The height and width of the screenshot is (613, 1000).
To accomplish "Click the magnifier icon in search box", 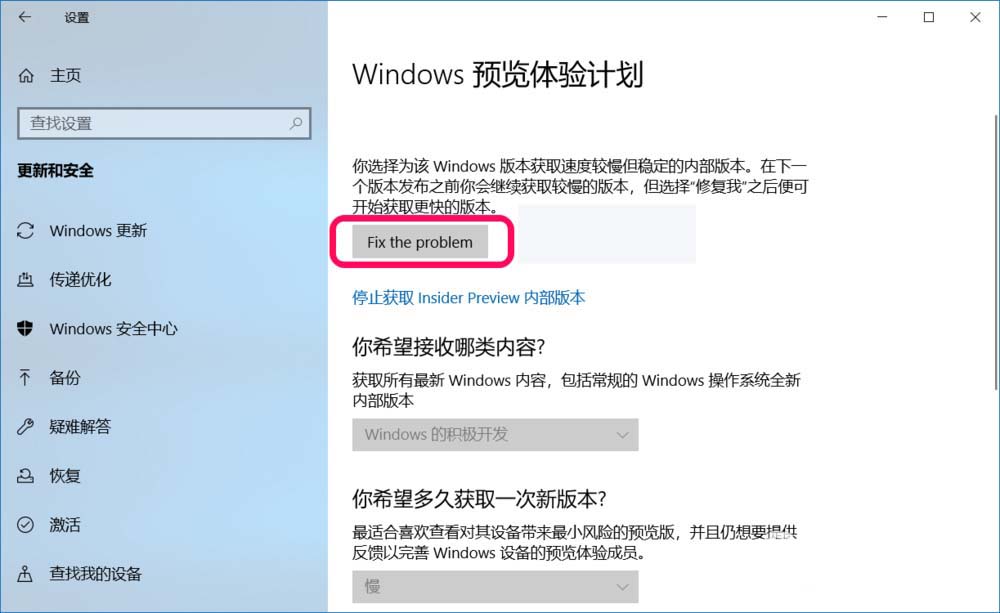I will (x=295, y=123).
